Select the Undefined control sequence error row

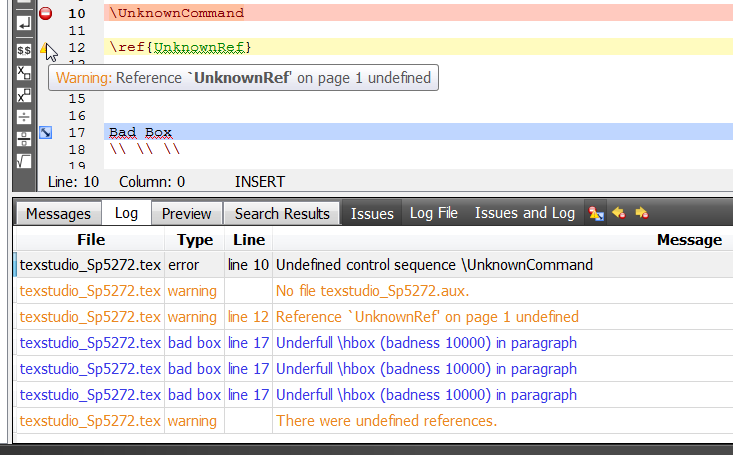click(x=434, y=265)
